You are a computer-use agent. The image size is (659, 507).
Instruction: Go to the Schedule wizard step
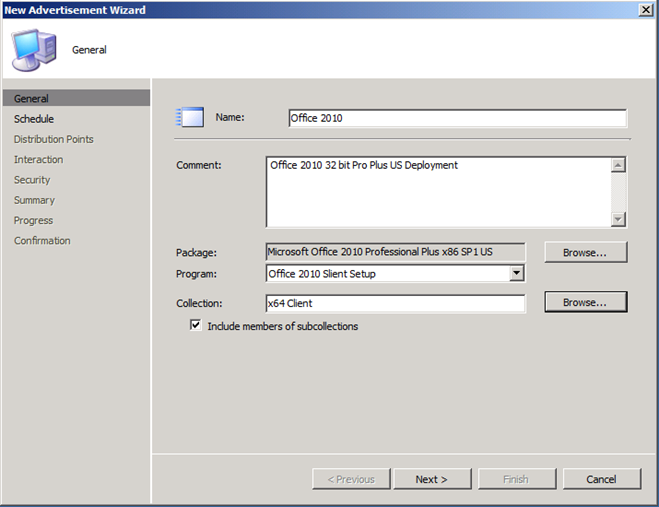34,119
